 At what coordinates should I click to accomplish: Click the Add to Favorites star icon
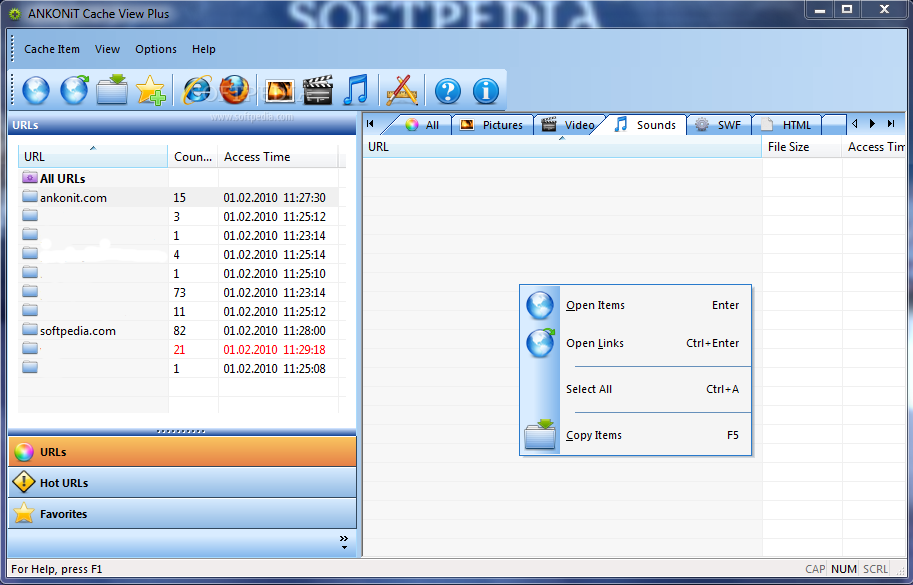[x=151, y=90]
